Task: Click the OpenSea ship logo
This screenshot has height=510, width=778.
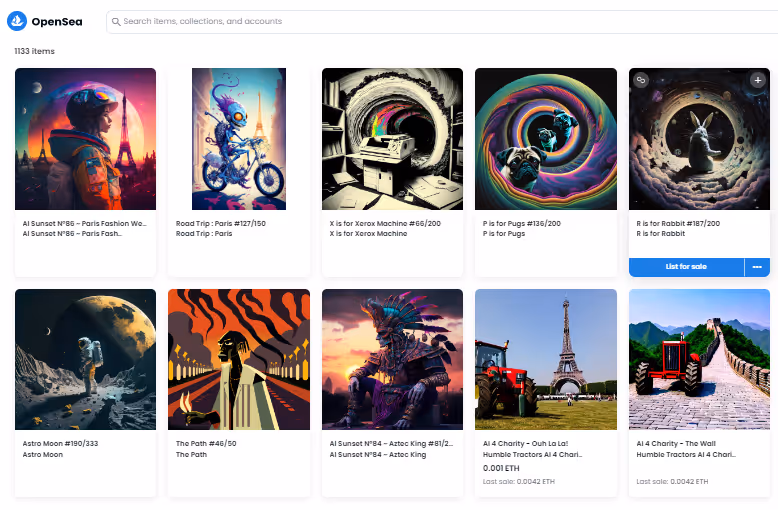Action: point(17,21)
